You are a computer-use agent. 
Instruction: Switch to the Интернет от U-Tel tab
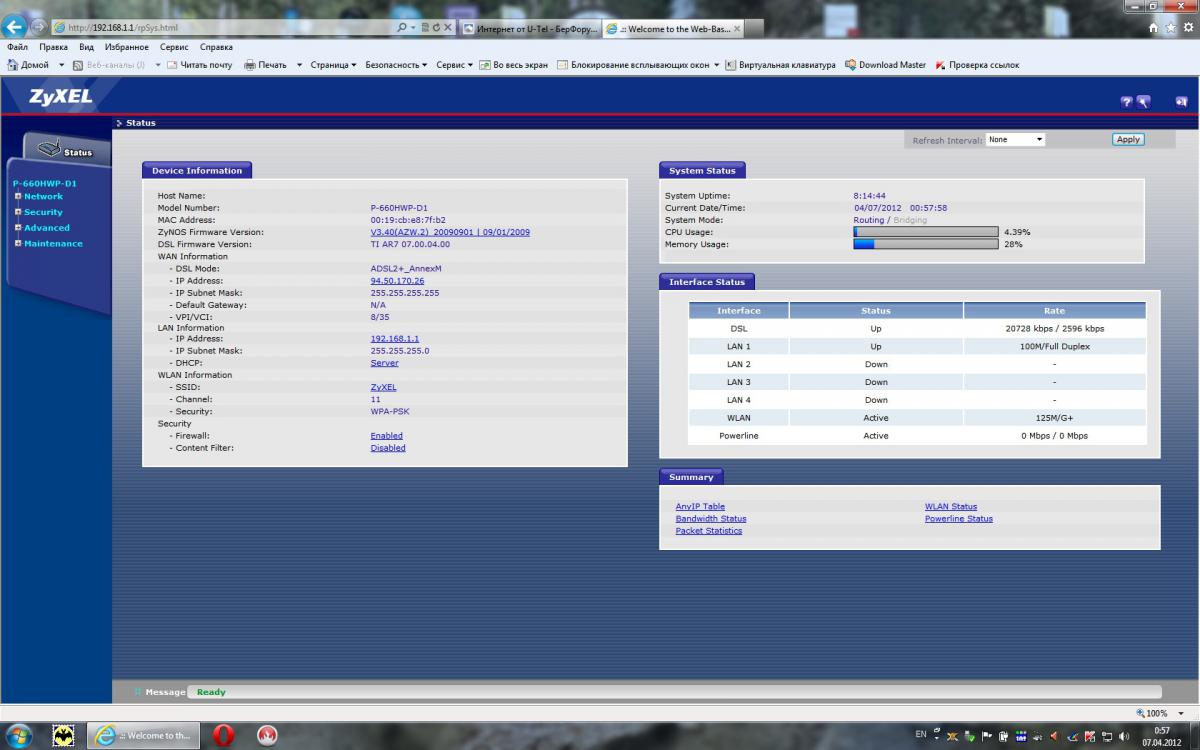tap(530, 29)
